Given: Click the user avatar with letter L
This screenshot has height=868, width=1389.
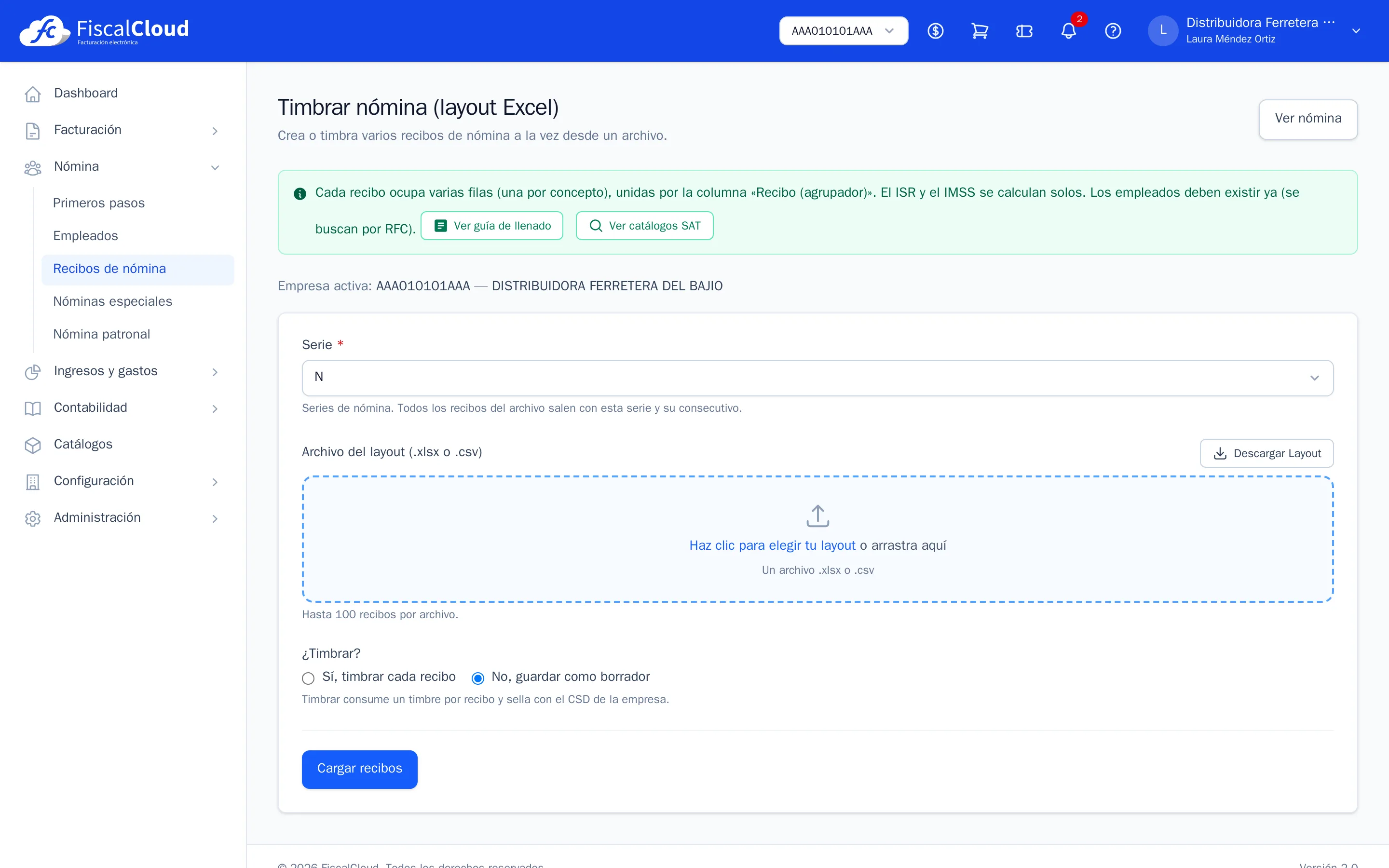Looking at the screenshot, I should tap(1163, 30).
